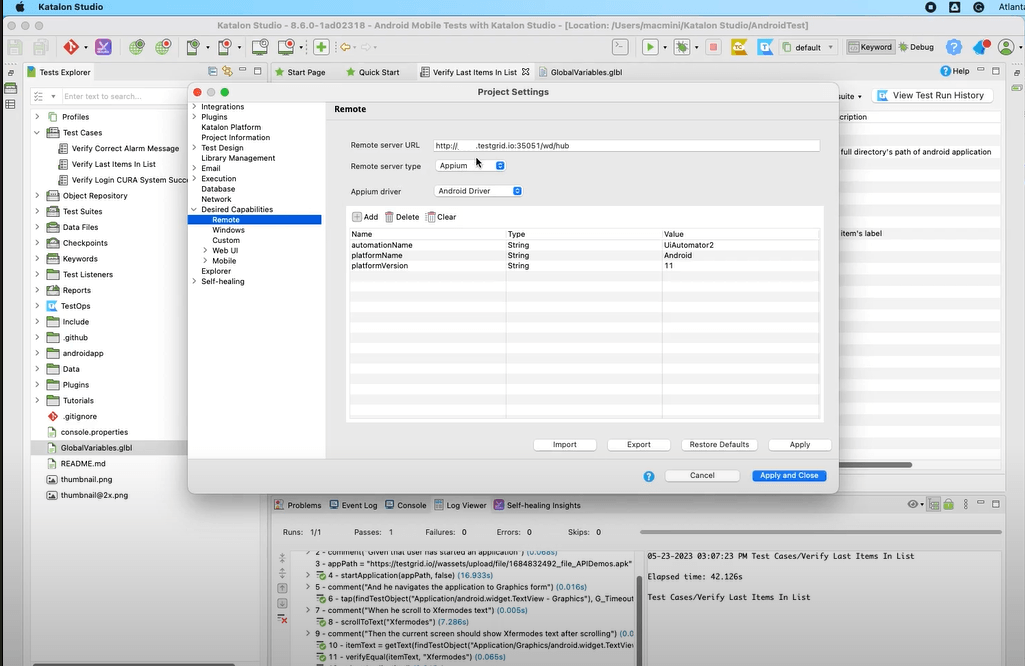Click the blue help icon in Project Settings
Screen dimensions: 1025x666
click(648, 476)
